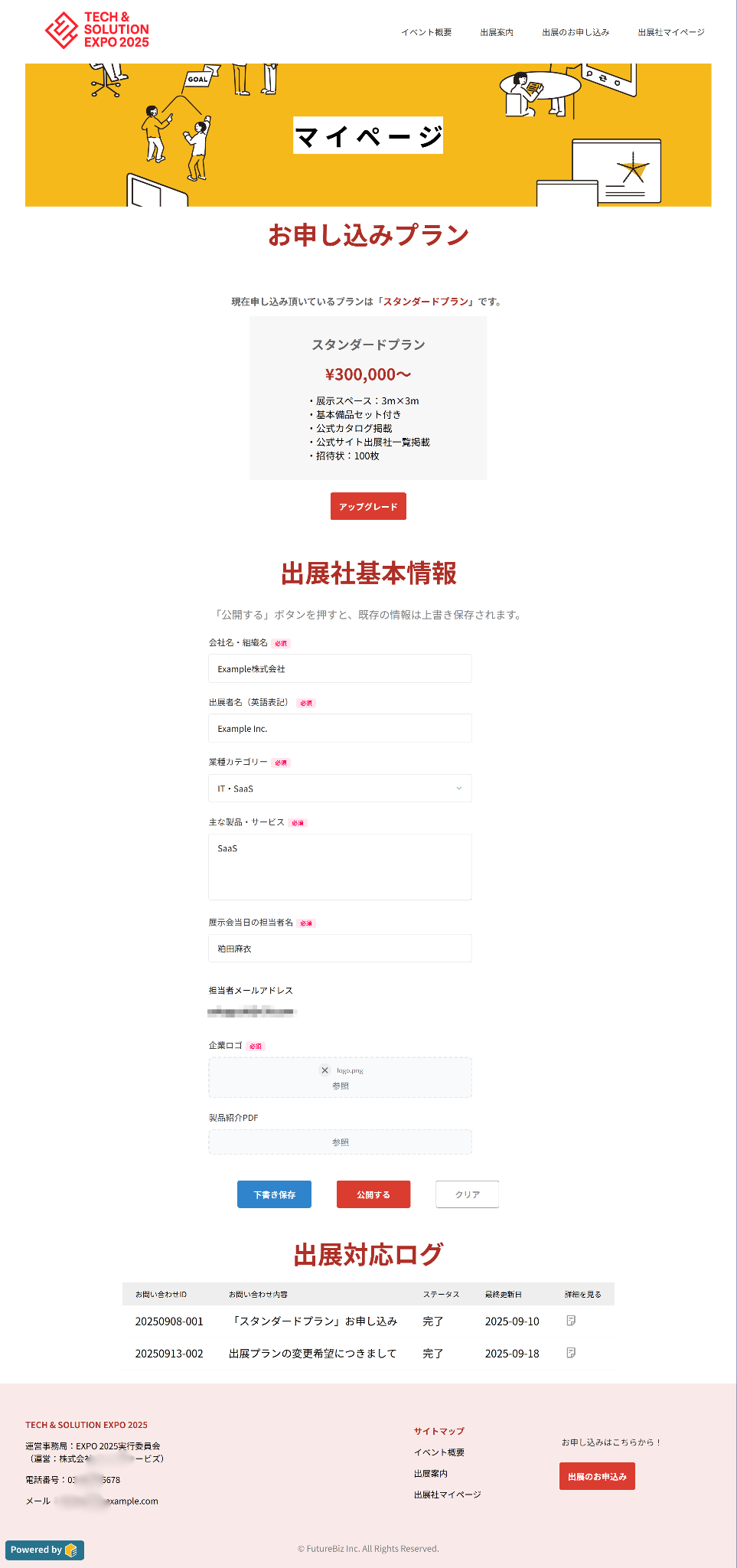Browse for a 製品紹介PDF file
This screenshot has height=1568, width=737.
(x=340, y=1142)
